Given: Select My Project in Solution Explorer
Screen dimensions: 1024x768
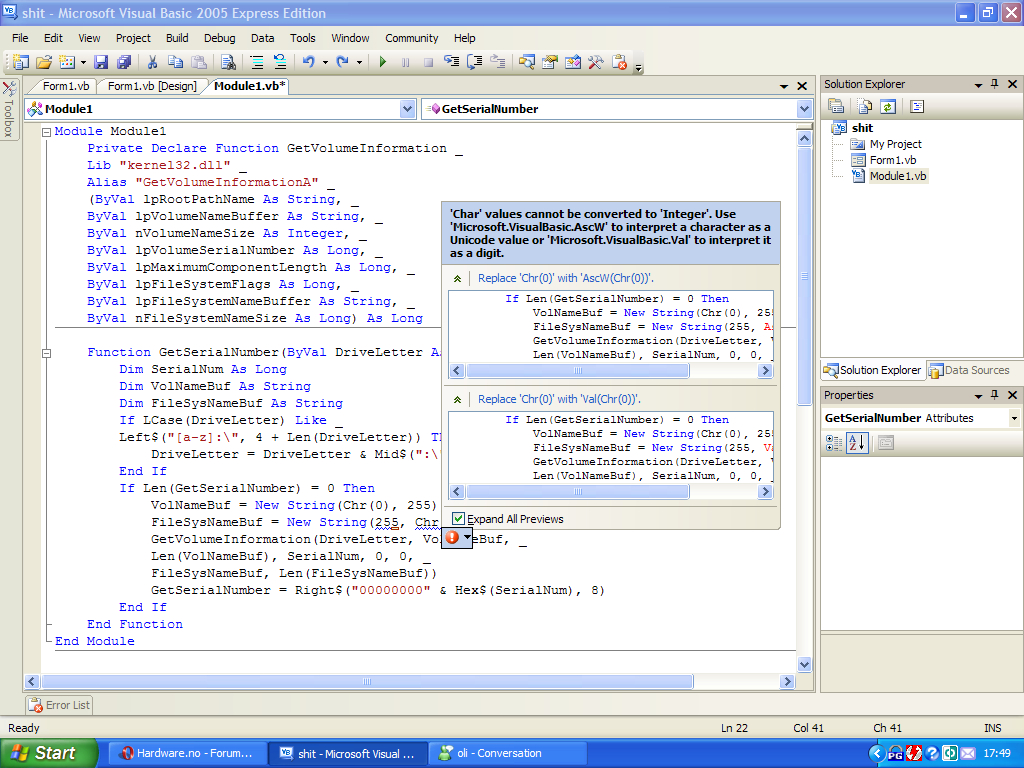Looking at the screenshot, I should point(895,144).
